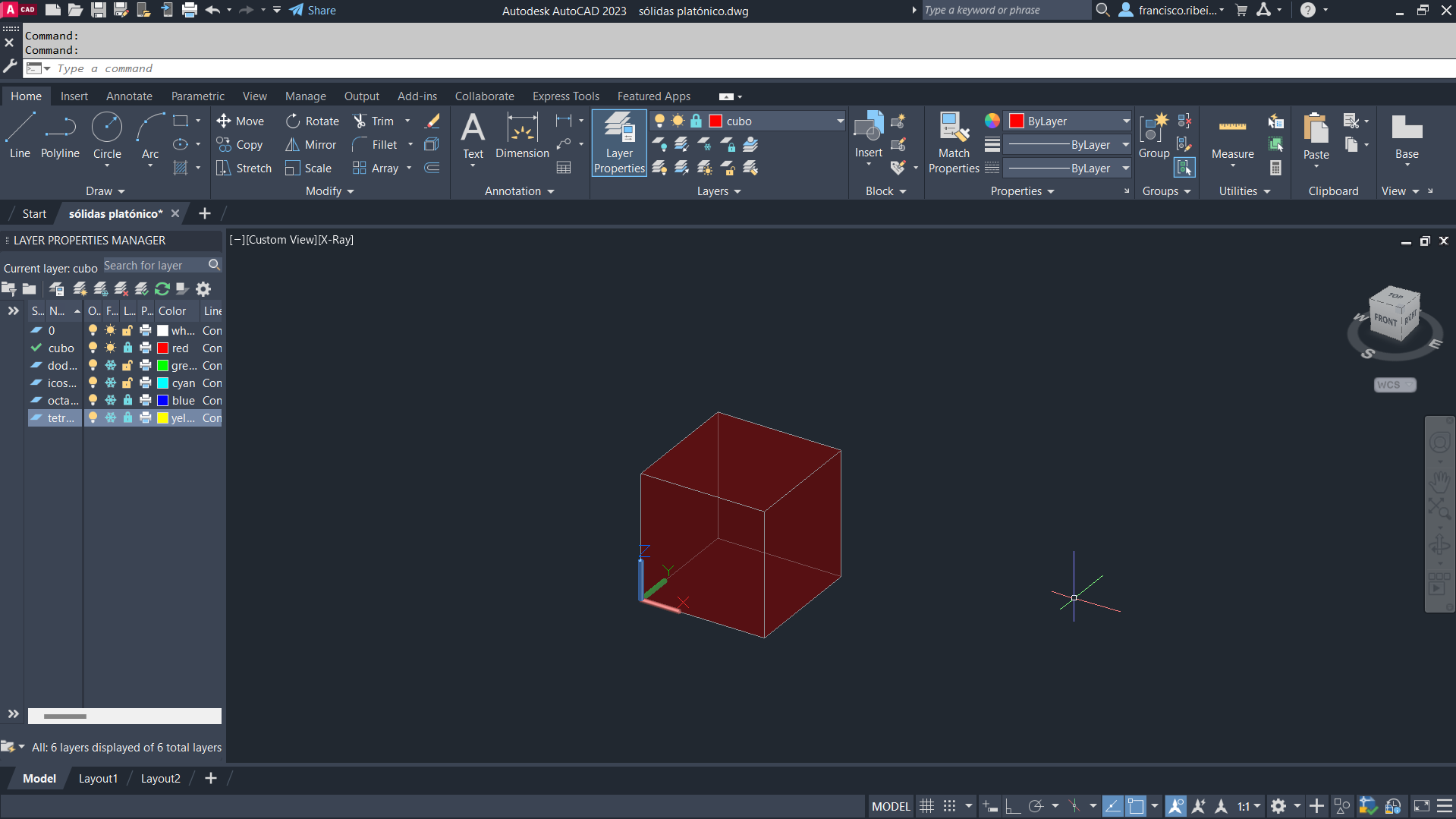Click the MODEL status bar button

(891, 807)
